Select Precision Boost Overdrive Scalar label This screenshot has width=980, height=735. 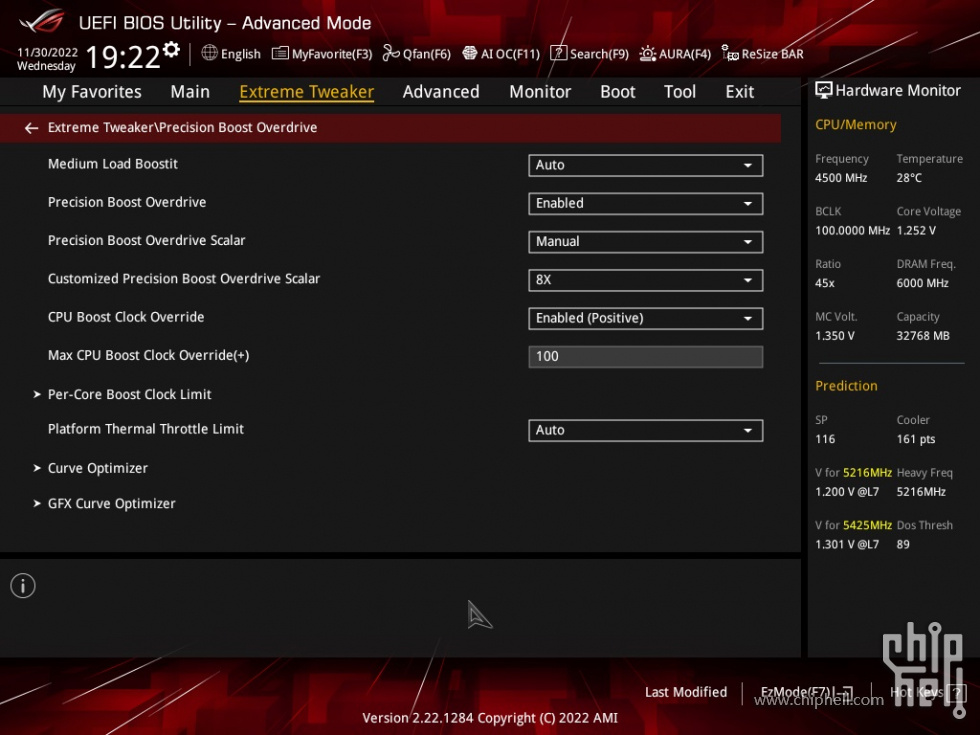tap(146, 240)
